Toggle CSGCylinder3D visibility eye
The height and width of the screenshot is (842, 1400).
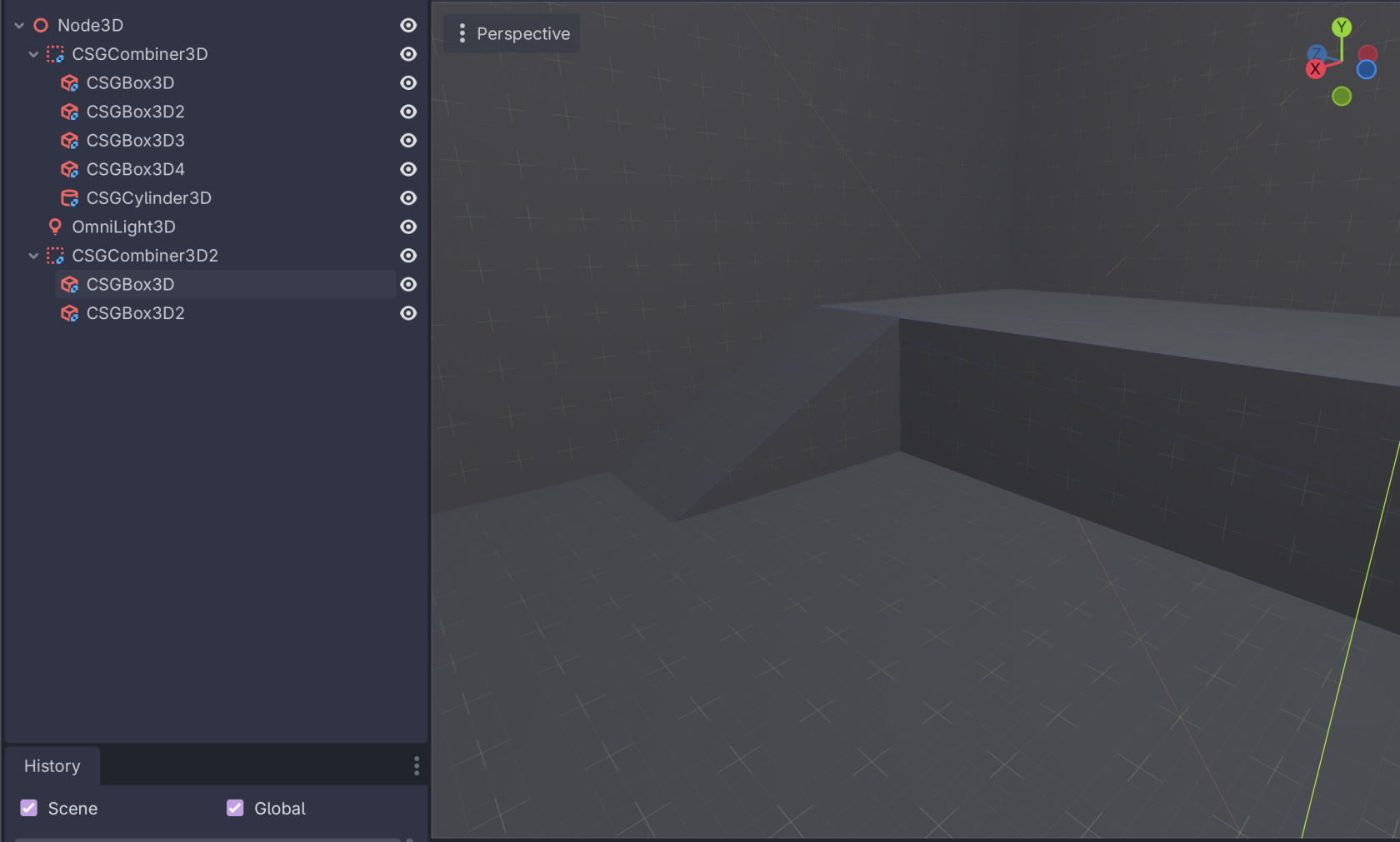407,197
